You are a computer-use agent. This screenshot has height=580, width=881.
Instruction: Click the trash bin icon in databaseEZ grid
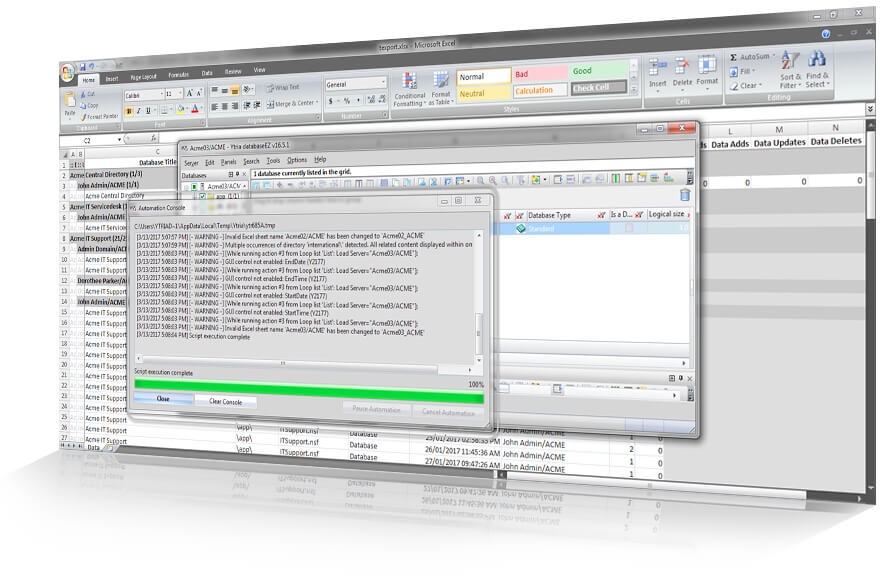point(685,195)
